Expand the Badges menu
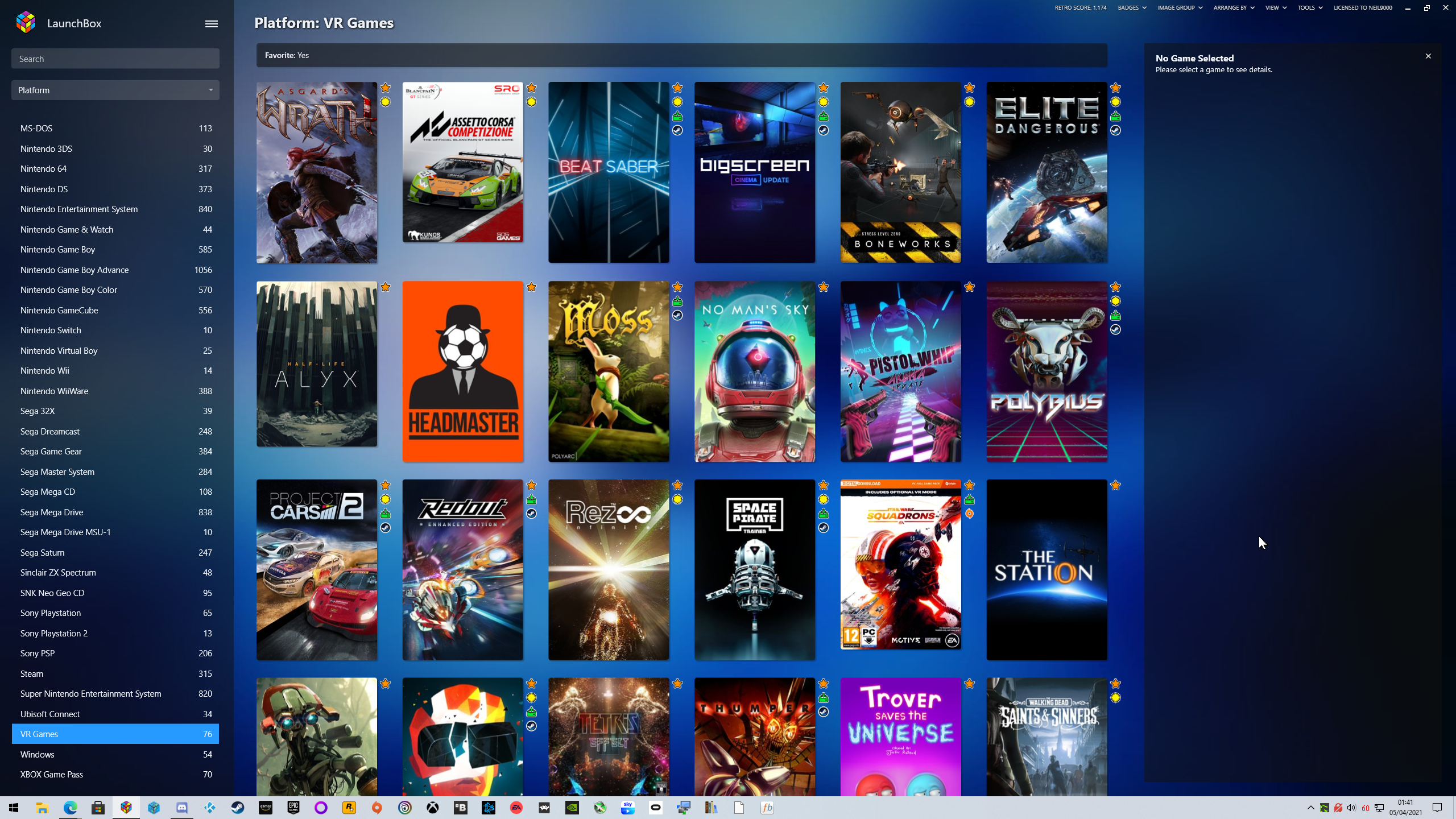The width and height of the screenshot is (1456, 819). click(x=1132, y=7)
